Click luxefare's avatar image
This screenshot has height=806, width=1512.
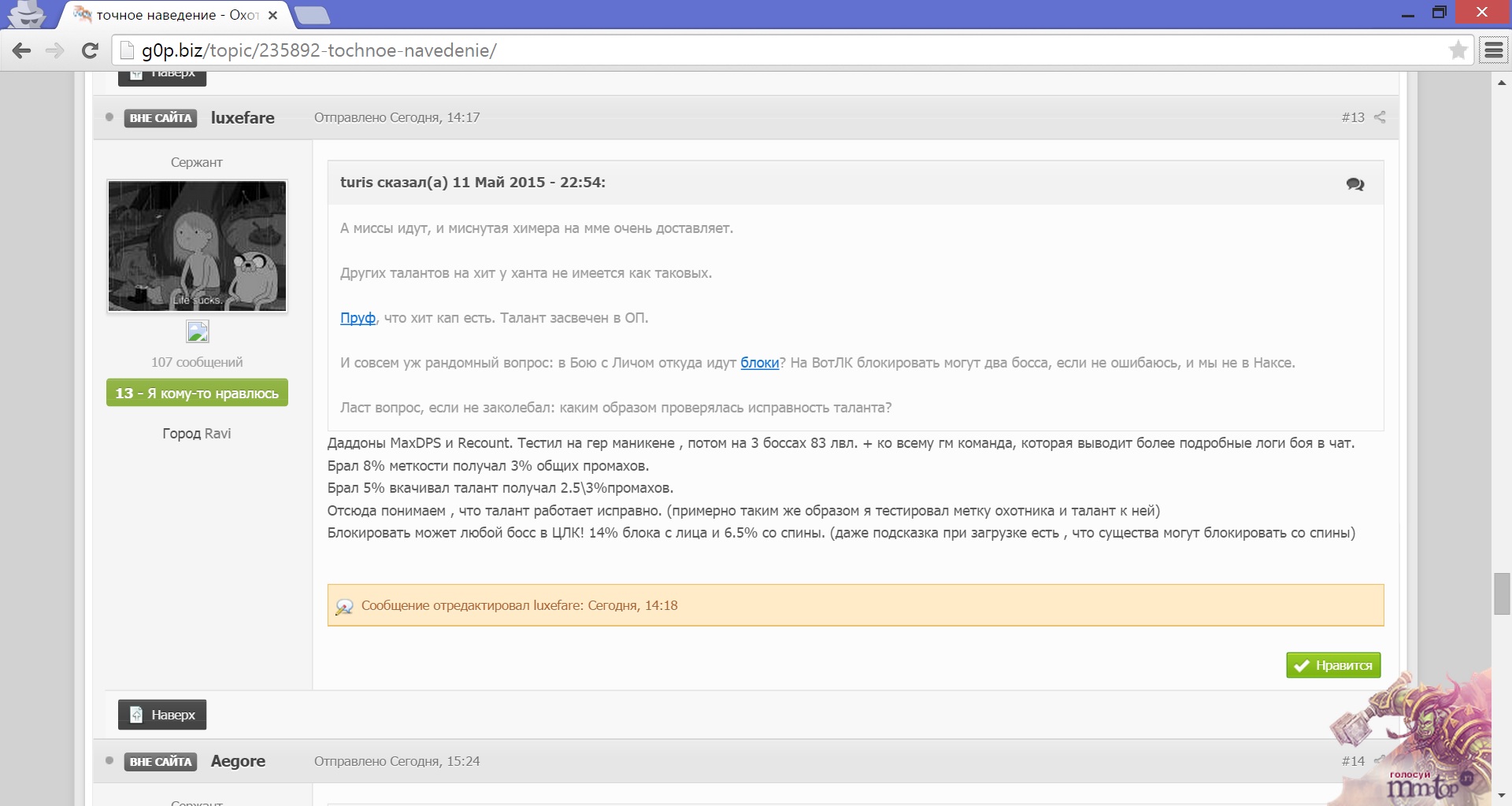click(x=197, y=246)
